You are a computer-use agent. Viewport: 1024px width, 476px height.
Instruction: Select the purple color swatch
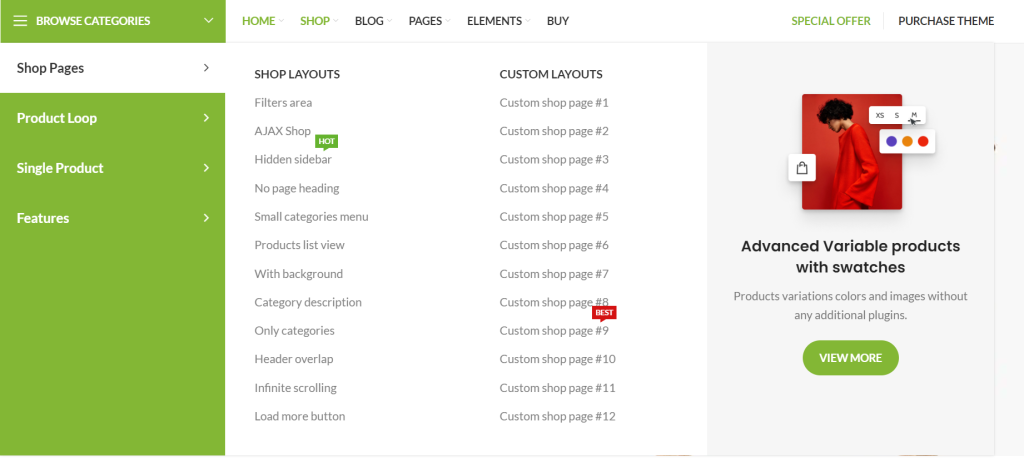(891, 141)
